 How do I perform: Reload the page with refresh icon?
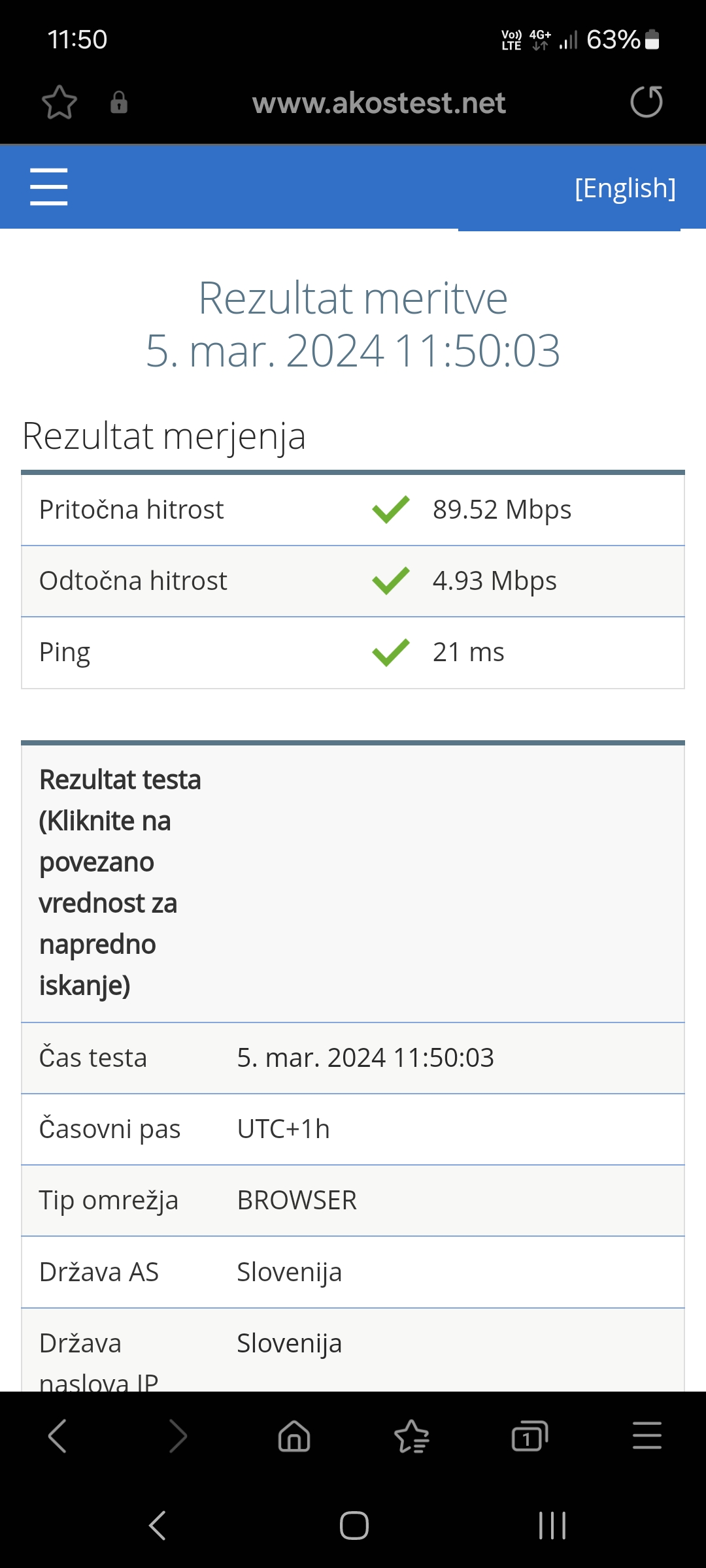tap(647, 102)
